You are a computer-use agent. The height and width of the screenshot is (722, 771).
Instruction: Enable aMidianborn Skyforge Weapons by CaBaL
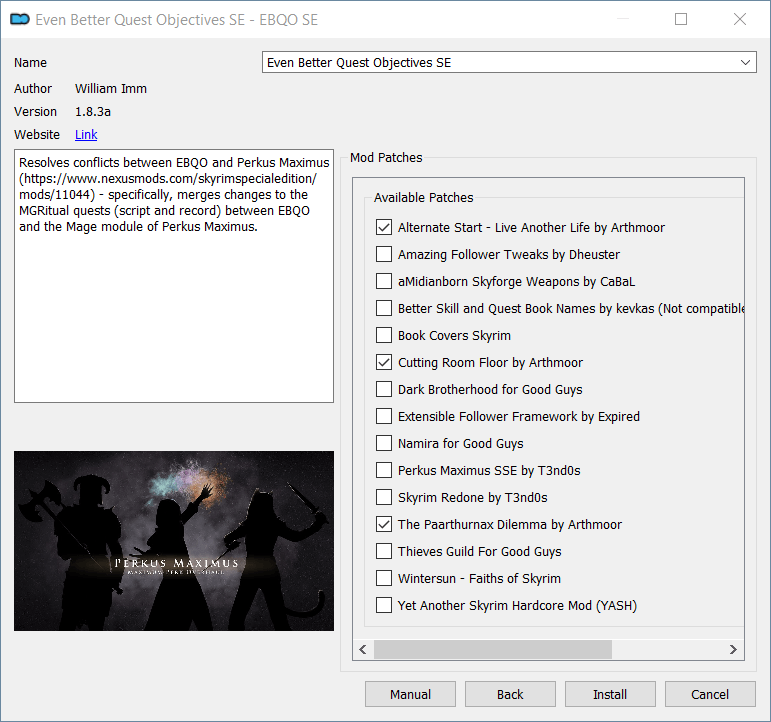point(384,281)
